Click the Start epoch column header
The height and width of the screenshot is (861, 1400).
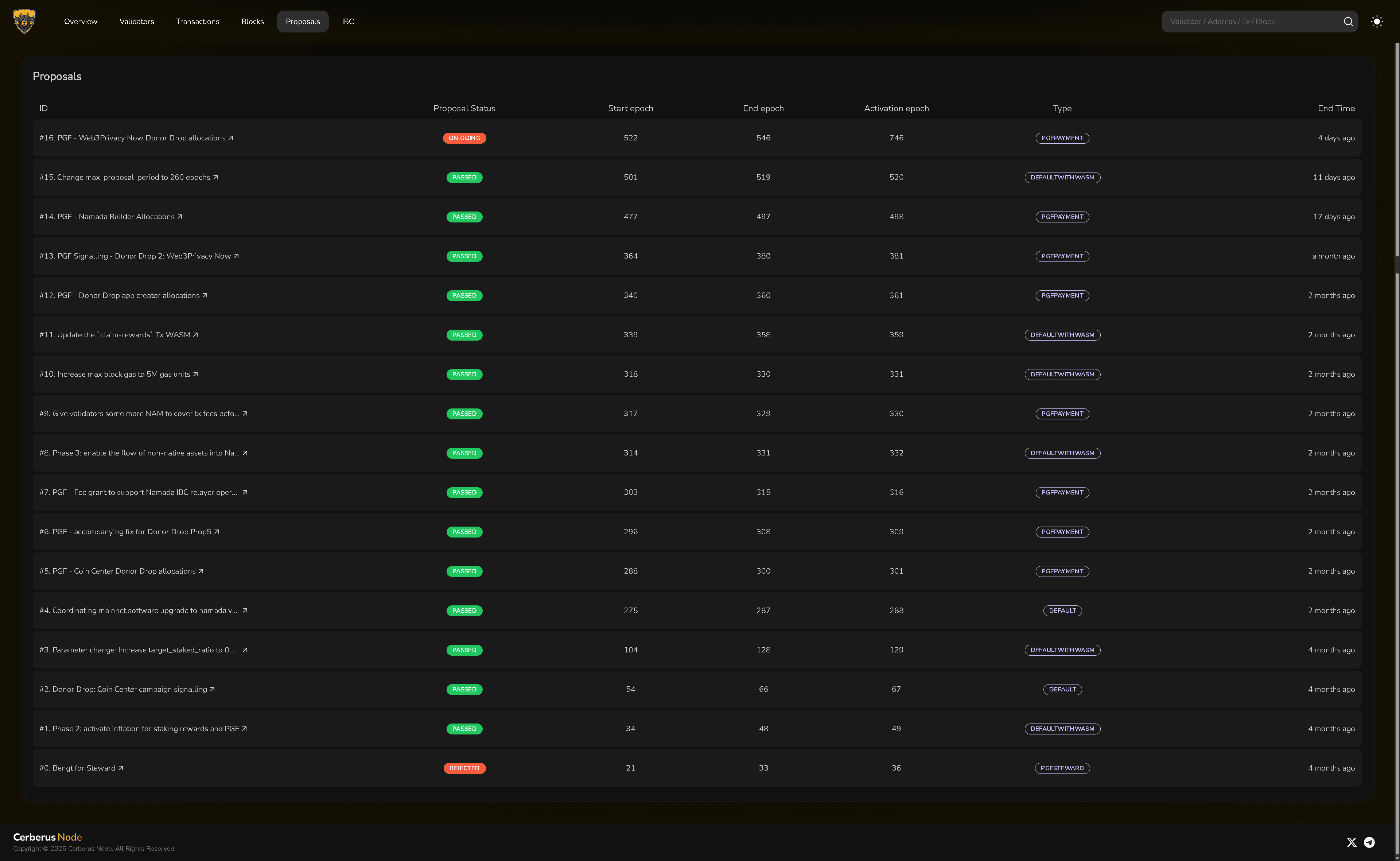(630, 108)
